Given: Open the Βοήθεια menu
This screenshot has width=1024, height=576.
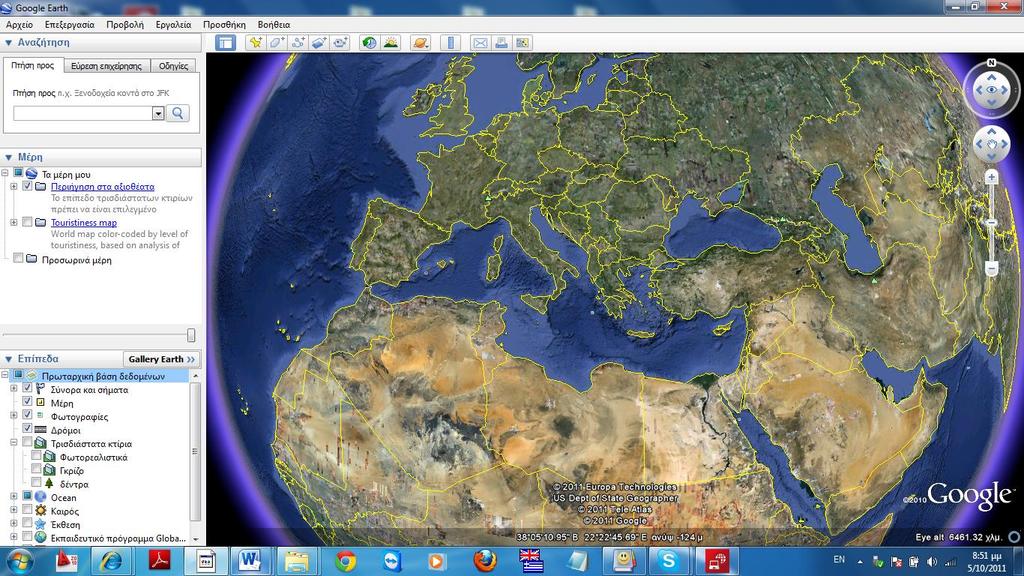Looking at the screenshot, I should pos(274,25).
